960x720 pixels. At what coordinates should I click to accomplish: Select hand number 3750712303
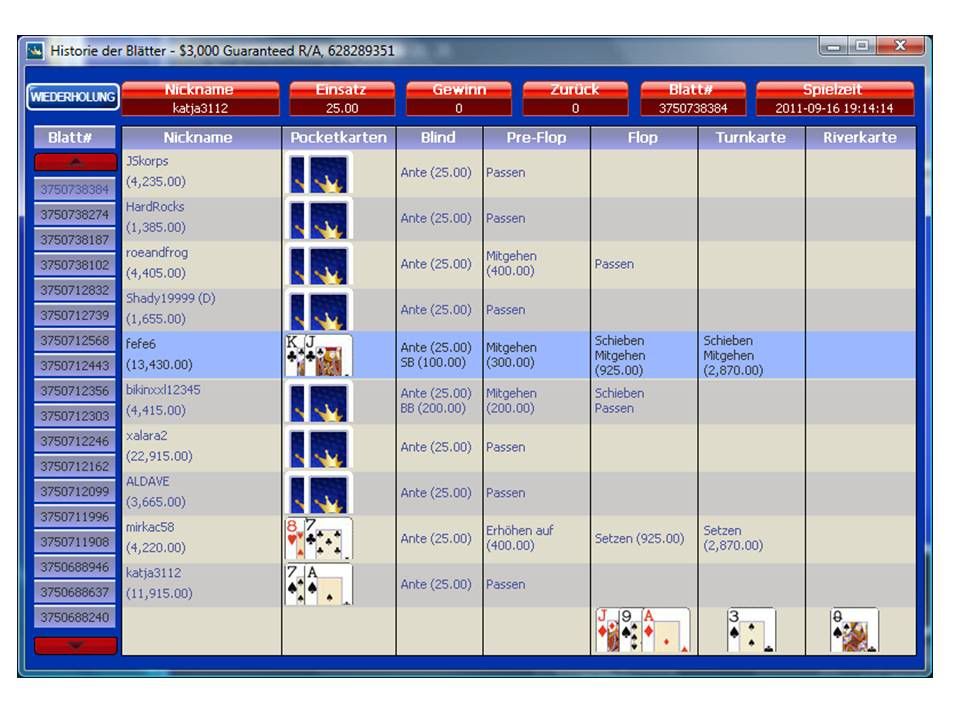(x=75, y=416)
